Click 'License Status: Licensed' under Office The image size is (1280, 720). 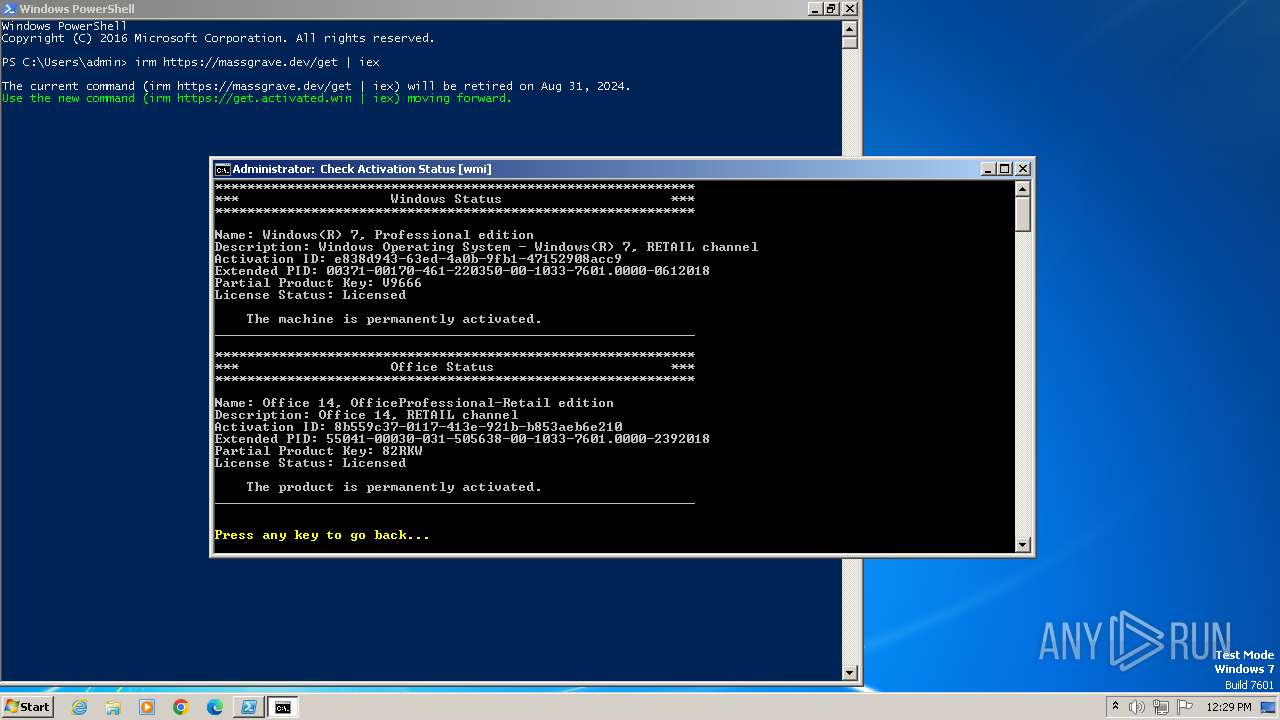pyautogui.click(x=310, y=463)
